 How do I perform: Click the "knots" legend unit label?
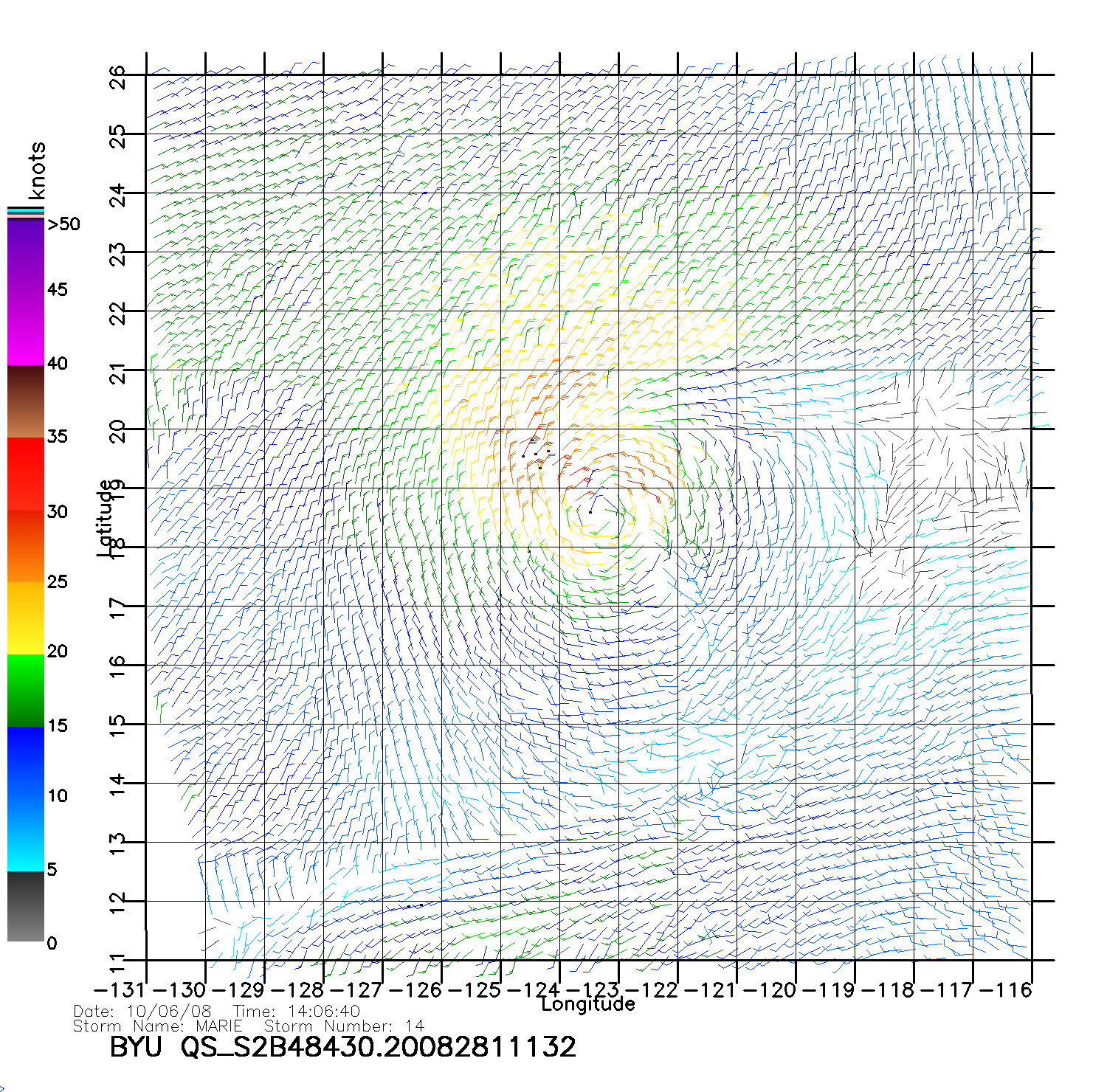coord(37,170)
